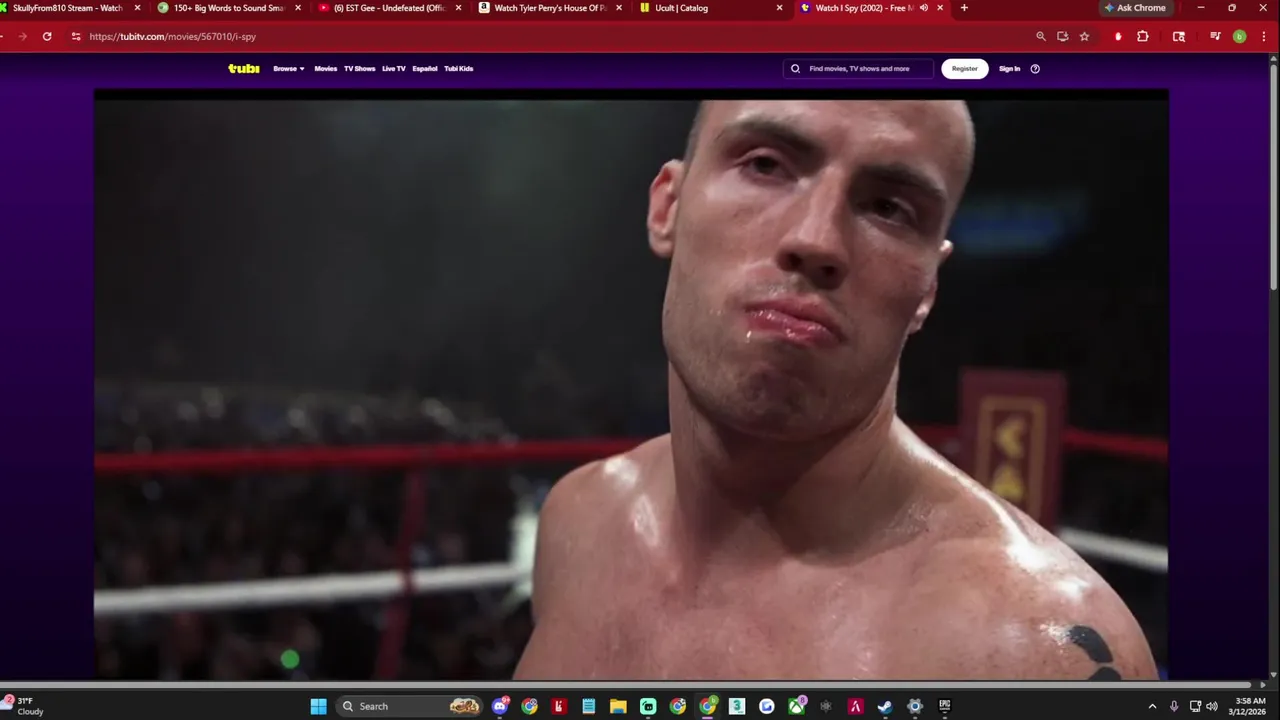Open Live TV on Tubi
This screenshot has height=720, width=1280.
[x=394, y=69]
